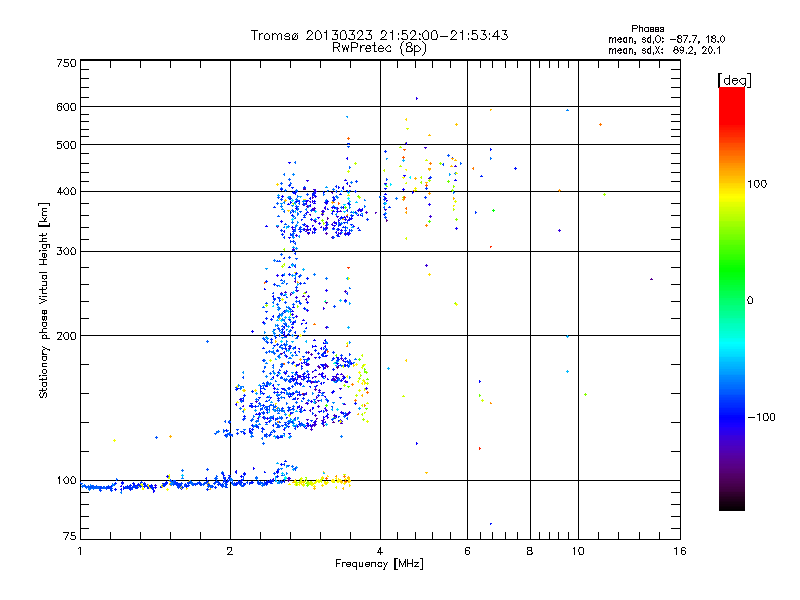Screen dimensions: 800x600
Task: Click the 'Stationary phase Virtual Height [km]' axis label
Action: 44,300
